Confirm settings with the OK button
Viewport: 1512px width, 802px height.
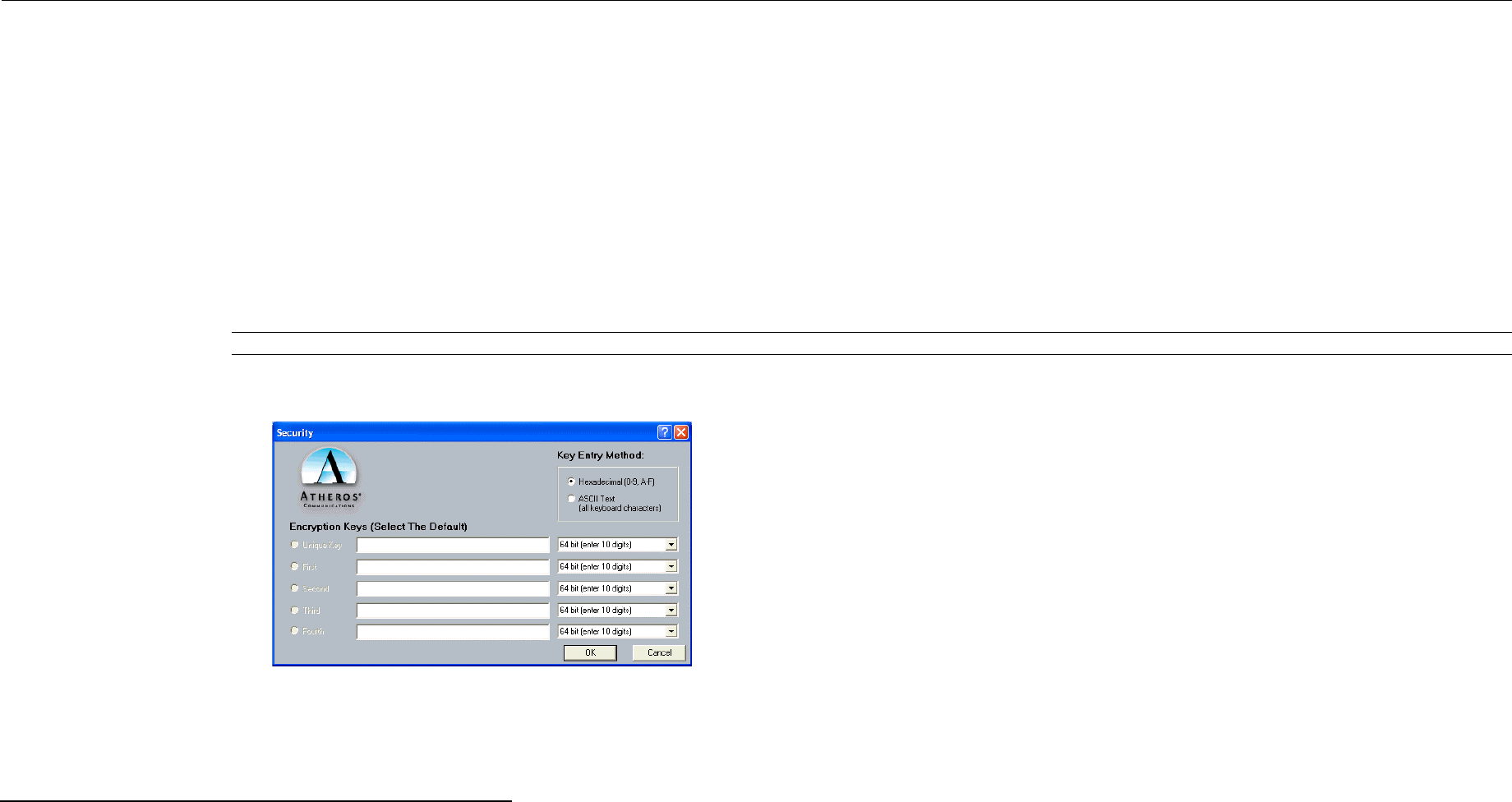590,652
